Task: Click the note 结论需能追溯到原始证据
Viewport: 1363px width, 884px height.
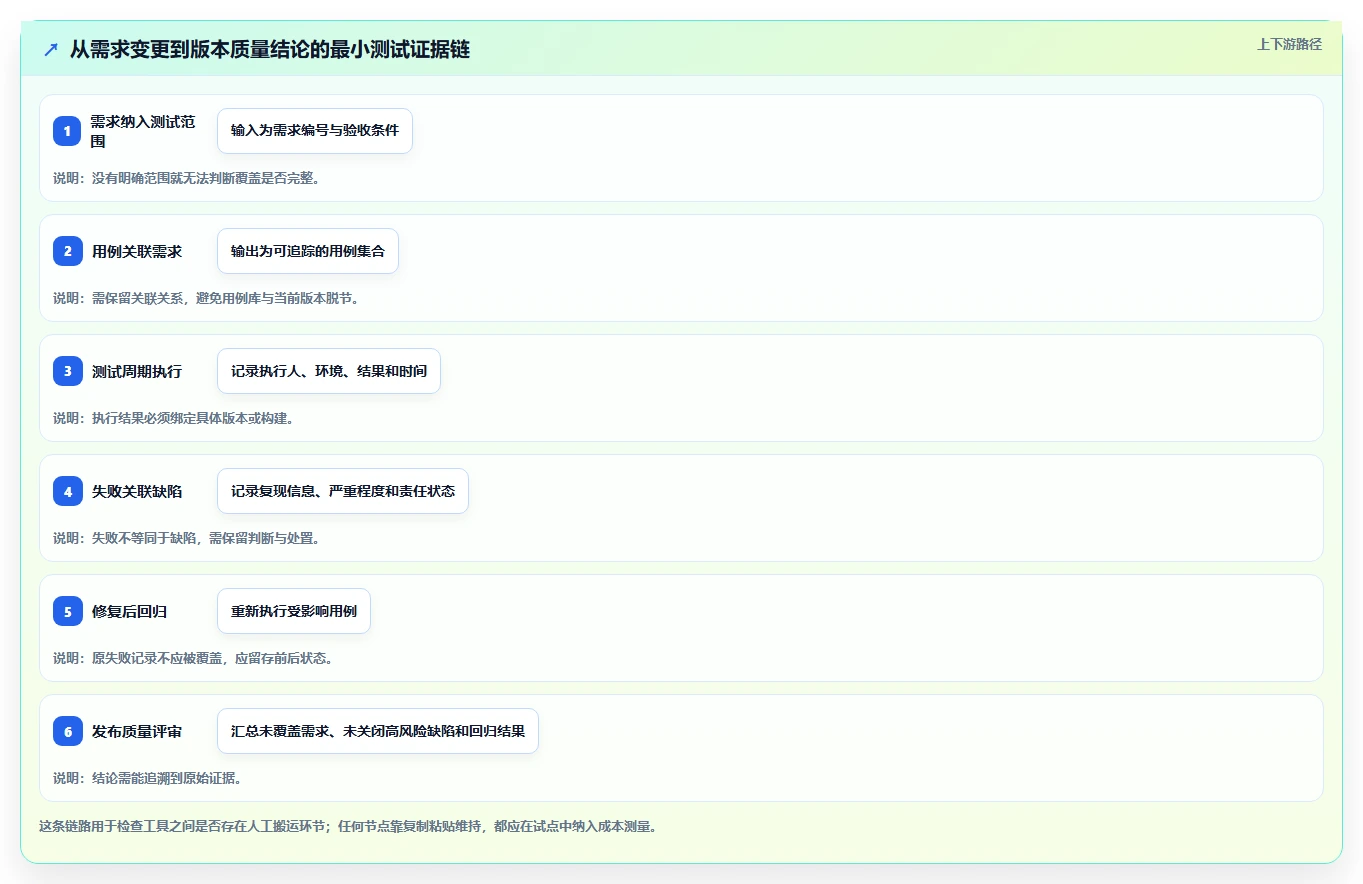Action: point(148,778)
